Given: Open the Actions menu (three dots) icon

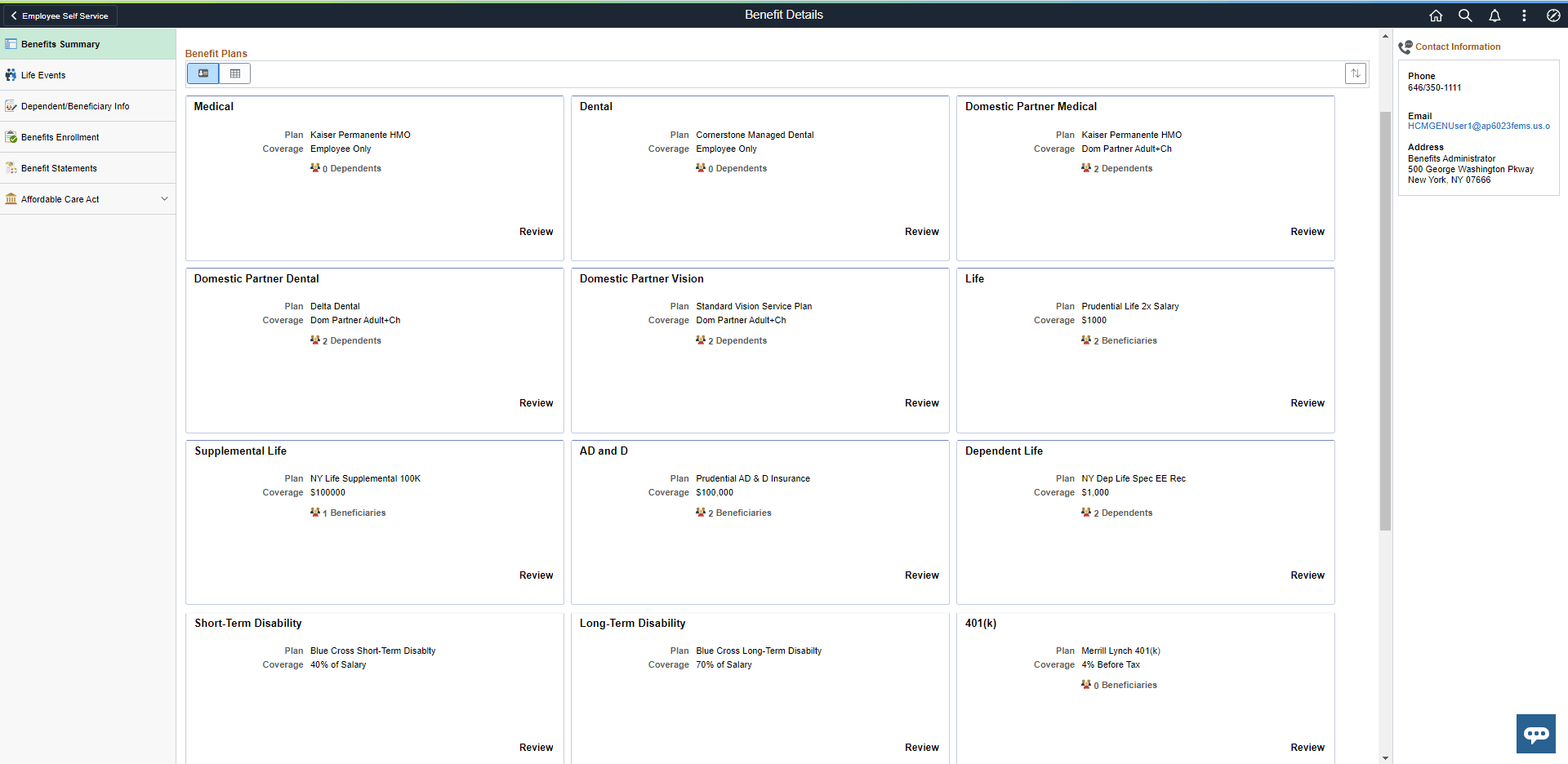Looking at the screenshot, I should click(x=1524, y=15).
